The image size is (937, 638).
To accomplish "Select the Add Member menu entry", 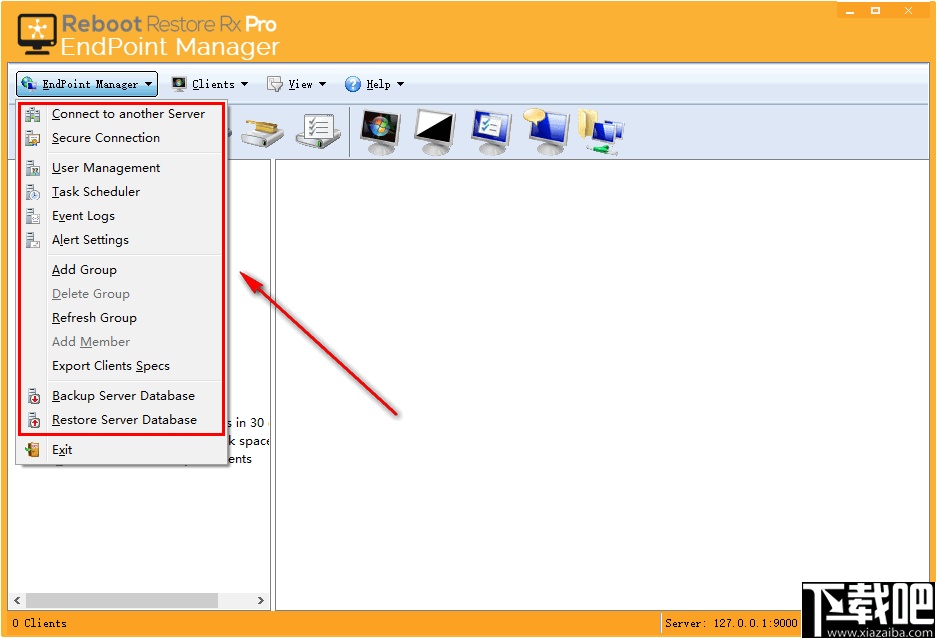I will click(121, 342).
